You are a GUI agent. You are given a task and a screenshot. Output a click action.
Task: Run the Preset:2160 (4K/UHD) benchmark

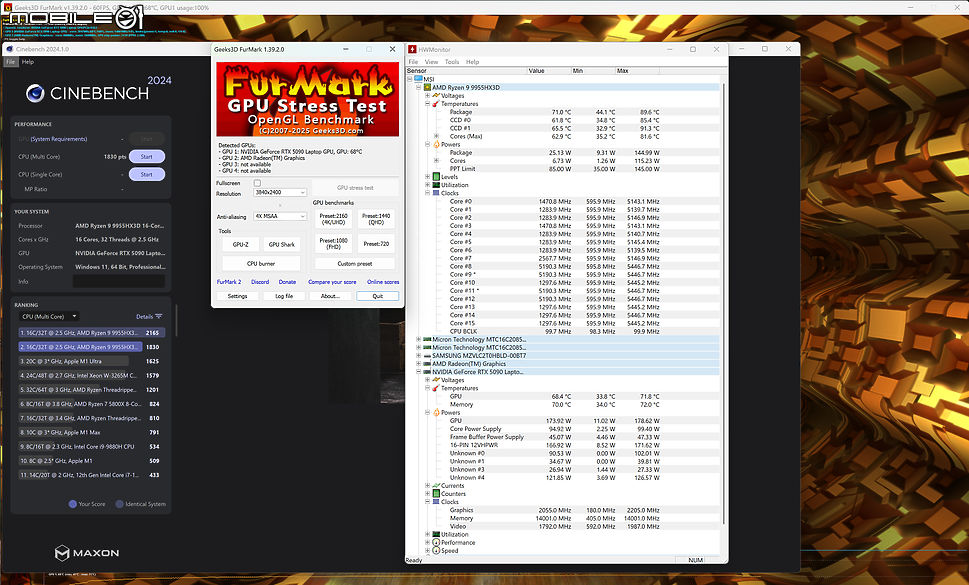coord(333,219)
